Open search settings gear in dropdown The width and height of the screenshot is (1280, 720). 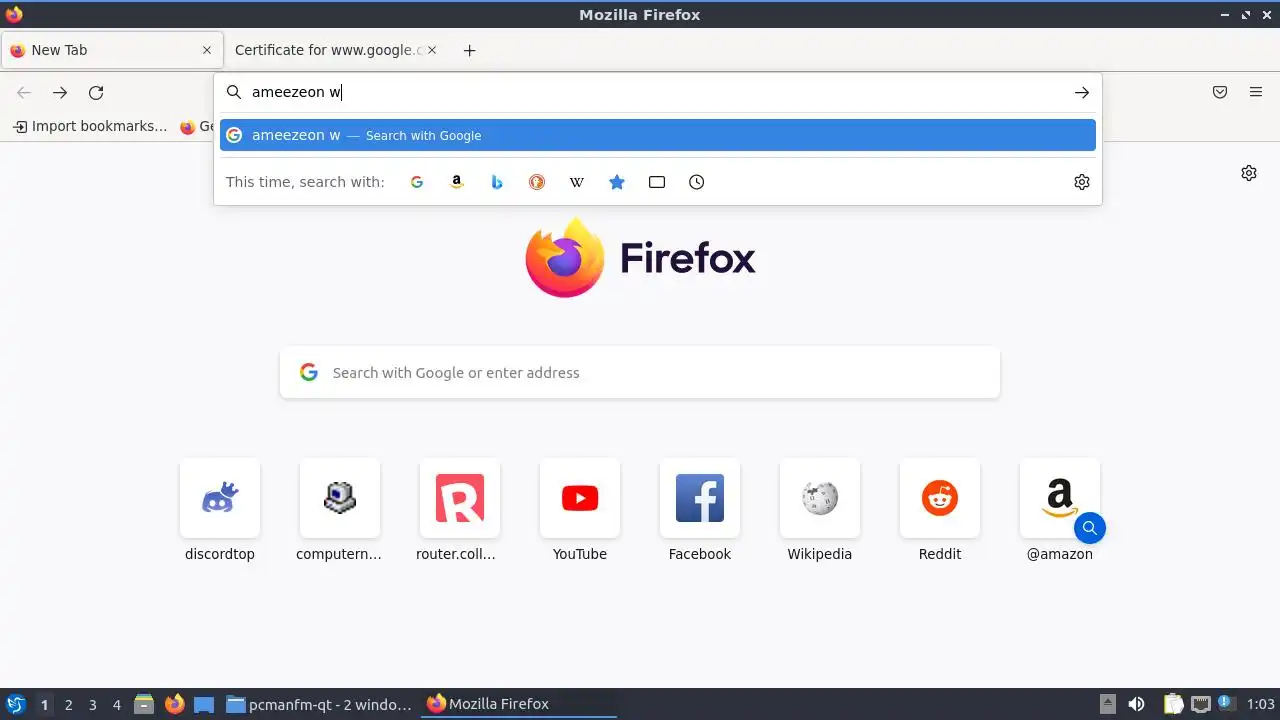(1082, 182)
